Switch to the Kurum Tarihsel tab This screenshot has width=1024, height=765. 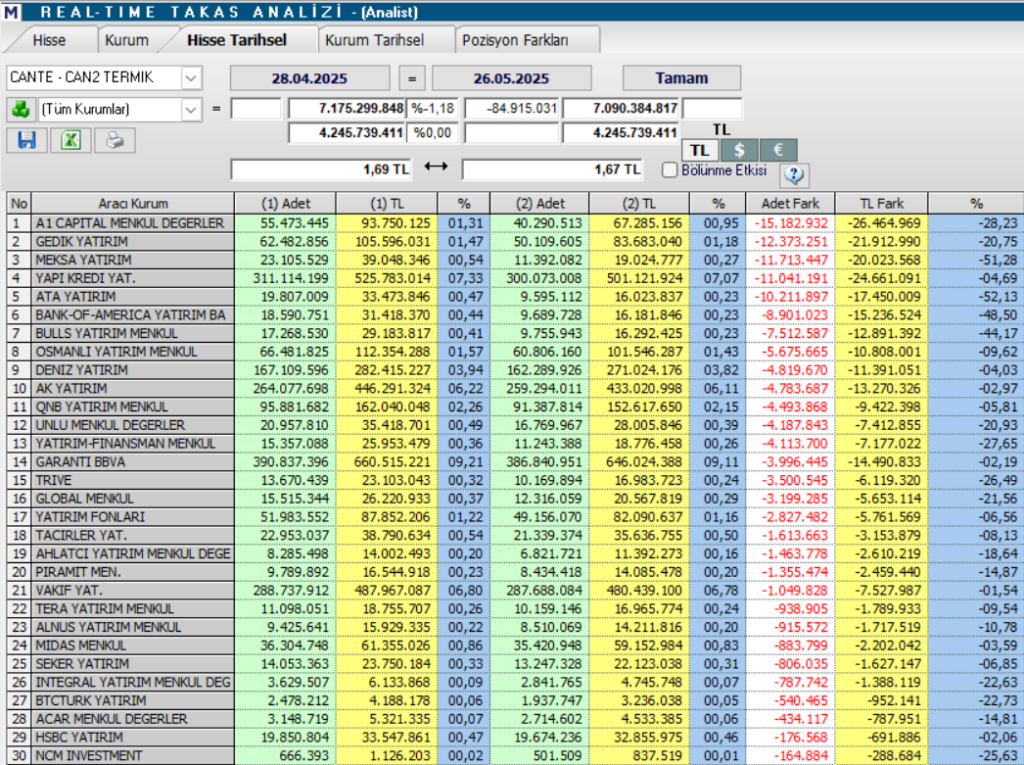(377, 38)
